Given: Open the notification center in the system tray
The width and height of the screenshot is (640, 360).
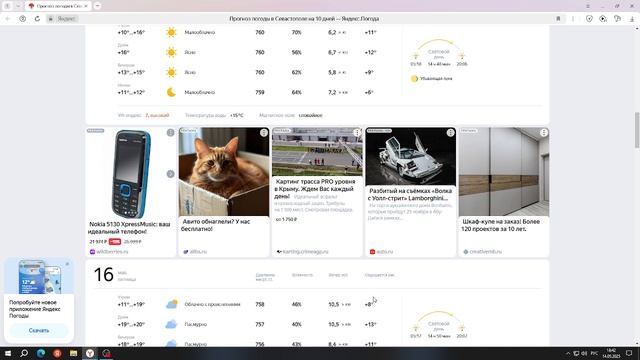Looking at the screenshot, I should click(x=629, y=353).
